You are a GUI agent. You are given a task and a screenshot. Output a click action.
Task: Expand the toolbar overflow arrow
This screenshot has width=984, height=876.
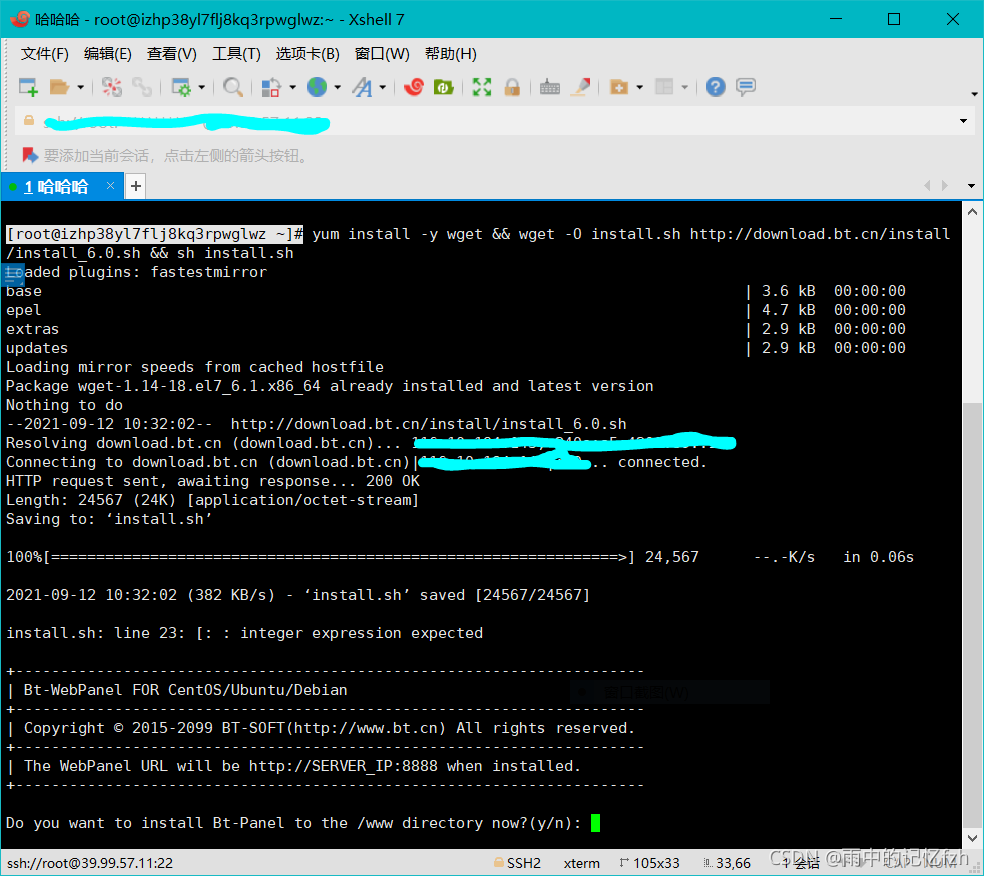click(x=974, y=94)
